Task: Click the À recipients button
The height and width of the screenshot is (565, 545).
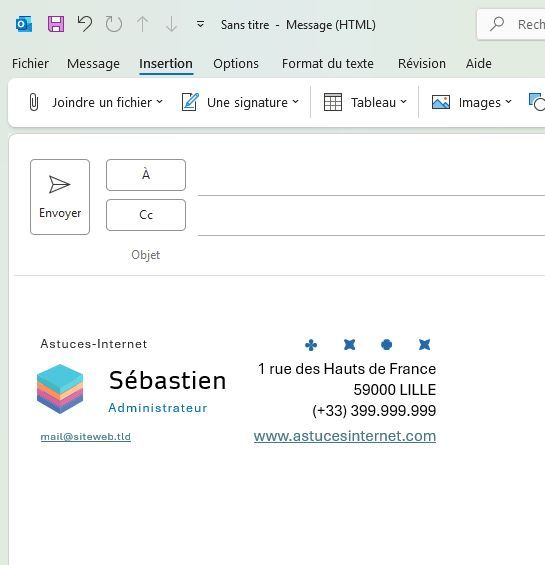Action: [146, 175]
